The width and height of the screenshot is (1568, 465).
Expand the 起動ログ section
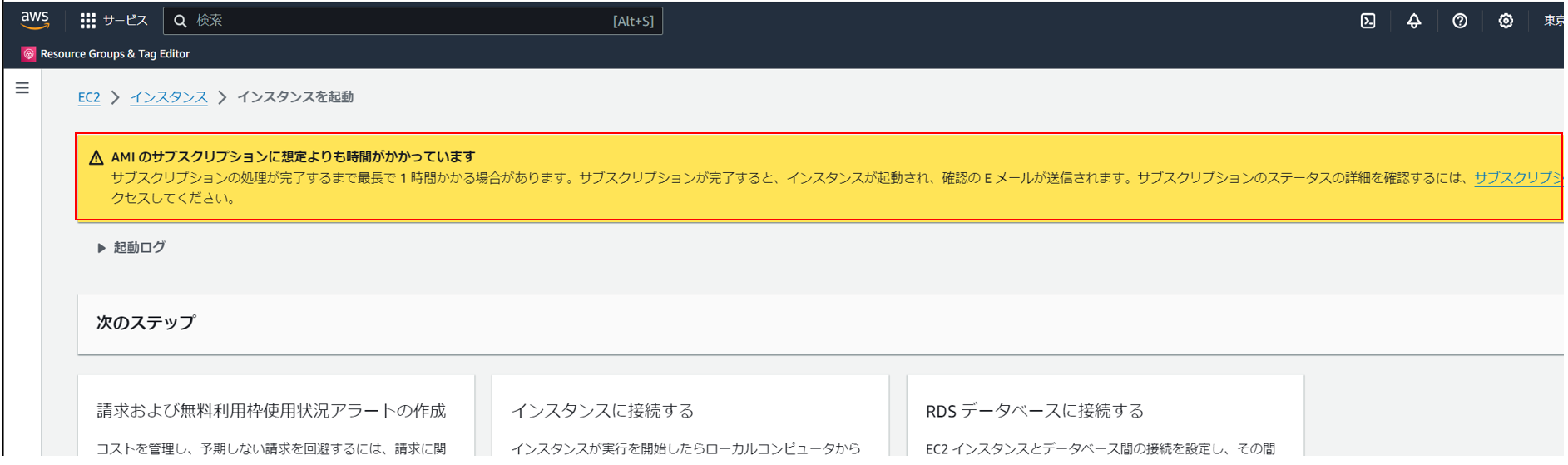(x=131, y=247)
